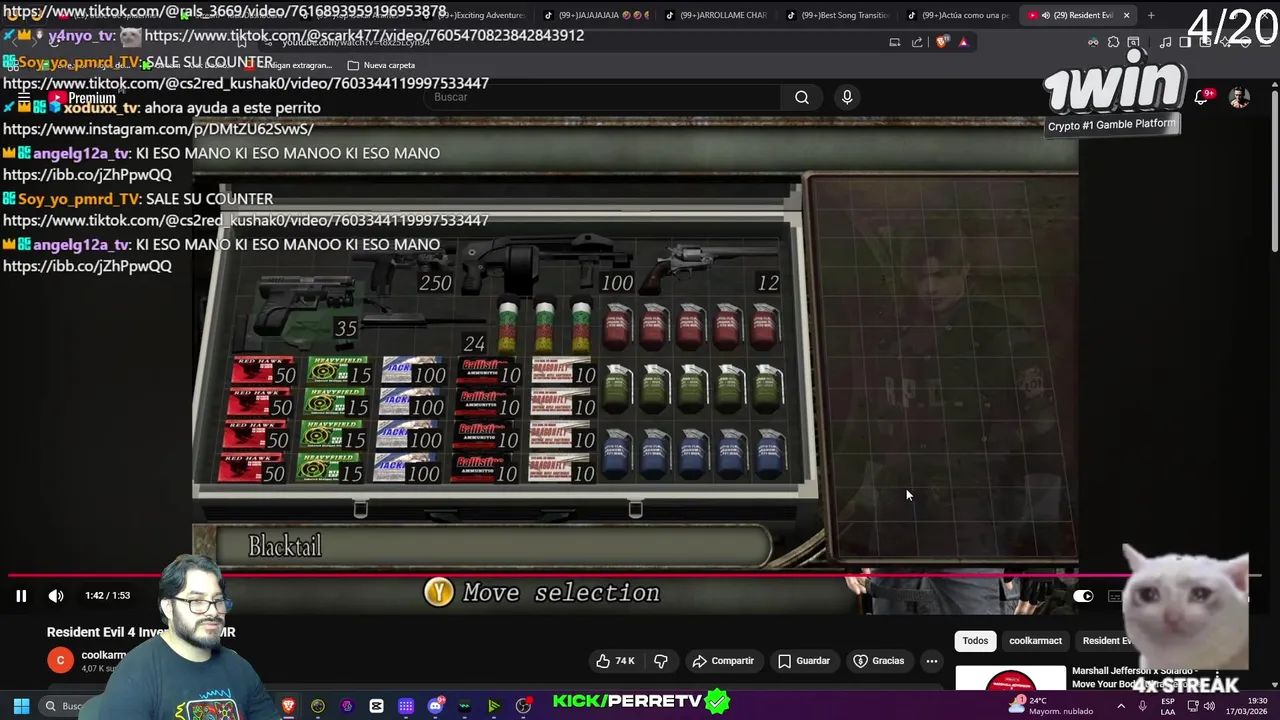Expand the system tray hidden icons chevron
1280x720 pixels.
coord(1120,706)
